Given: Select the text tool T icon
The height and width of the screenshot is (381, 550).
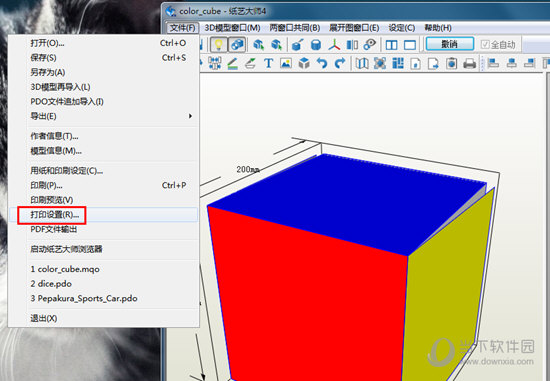Looking at the screenshot, I should 268,64.
